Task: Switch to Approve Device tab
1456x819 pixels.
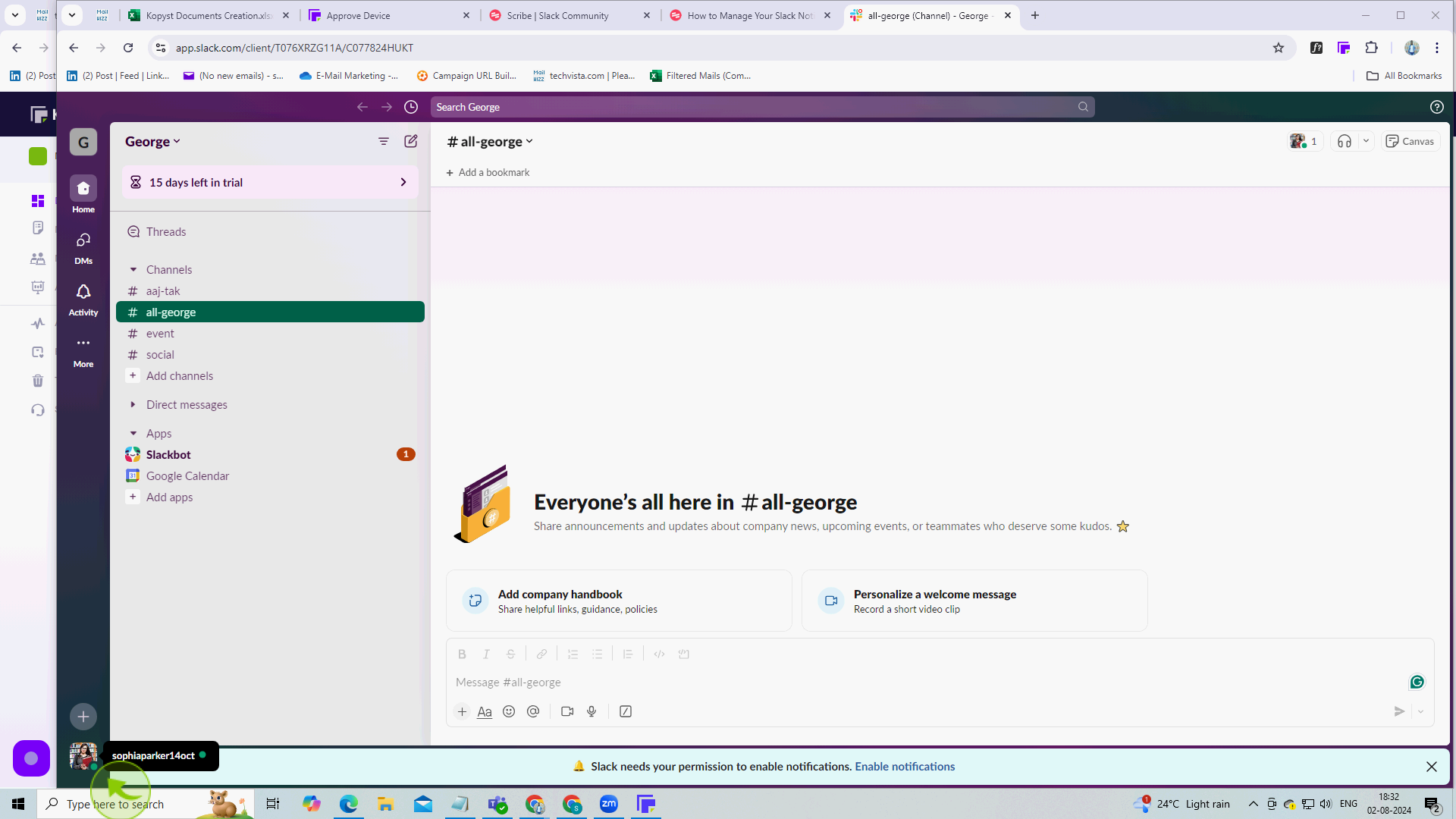Action: coord(390,15)
